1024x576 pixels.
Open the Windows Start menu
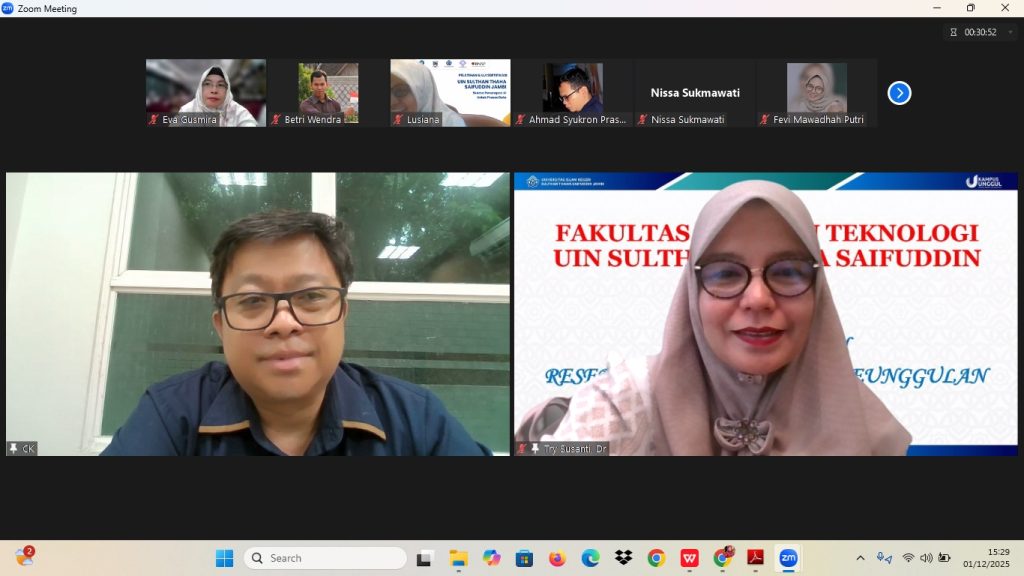(x=224, y=558)
